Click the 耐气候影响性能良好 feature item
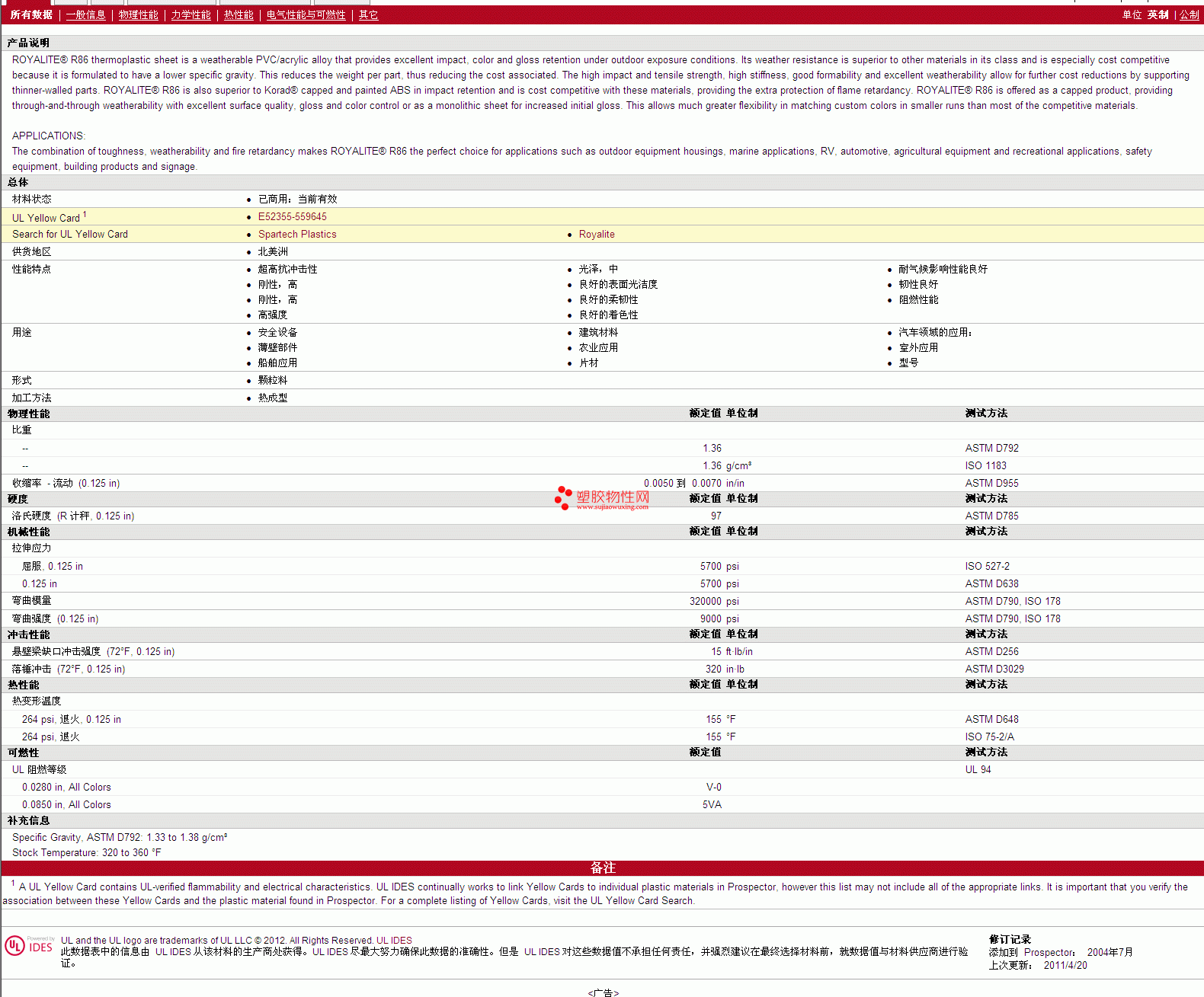Viewport: 1204px width, 997px height. tap(943, 270)
